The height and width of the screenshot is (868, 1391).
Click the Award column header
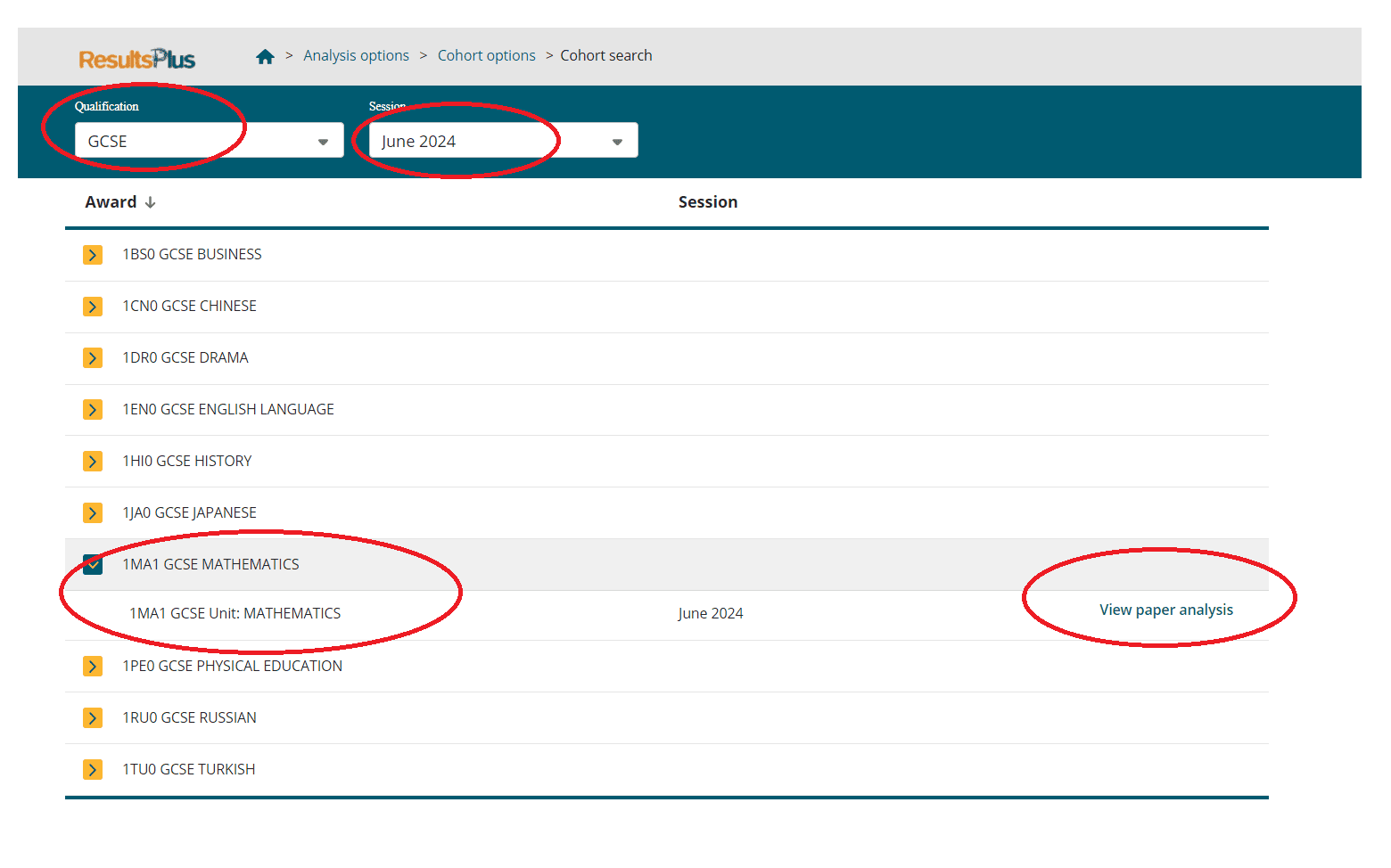pyautogui.click(x=111, y=202)
